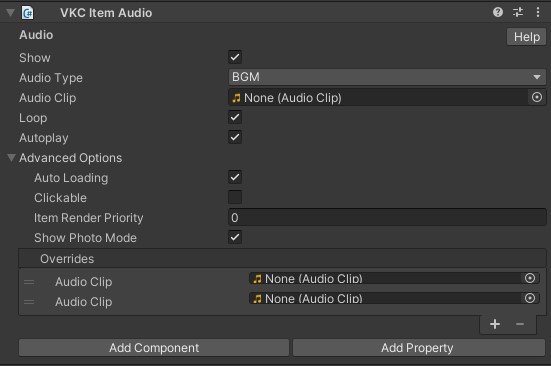Select first override drag handle
This screenshot has height=366, width=551.
pos(29,282)
